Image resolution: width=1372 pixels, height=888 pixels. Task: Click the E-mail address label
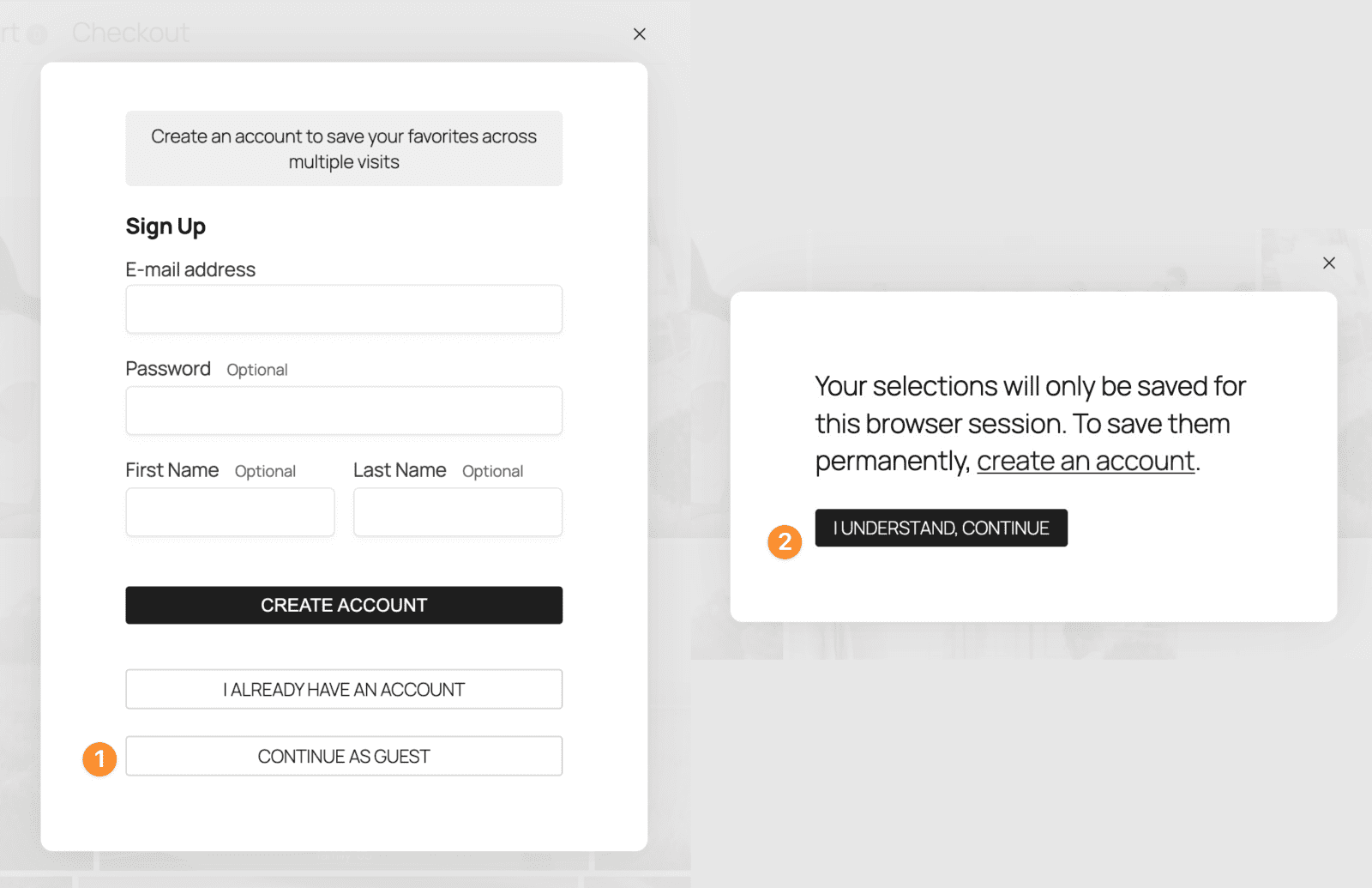click(190, 270)
